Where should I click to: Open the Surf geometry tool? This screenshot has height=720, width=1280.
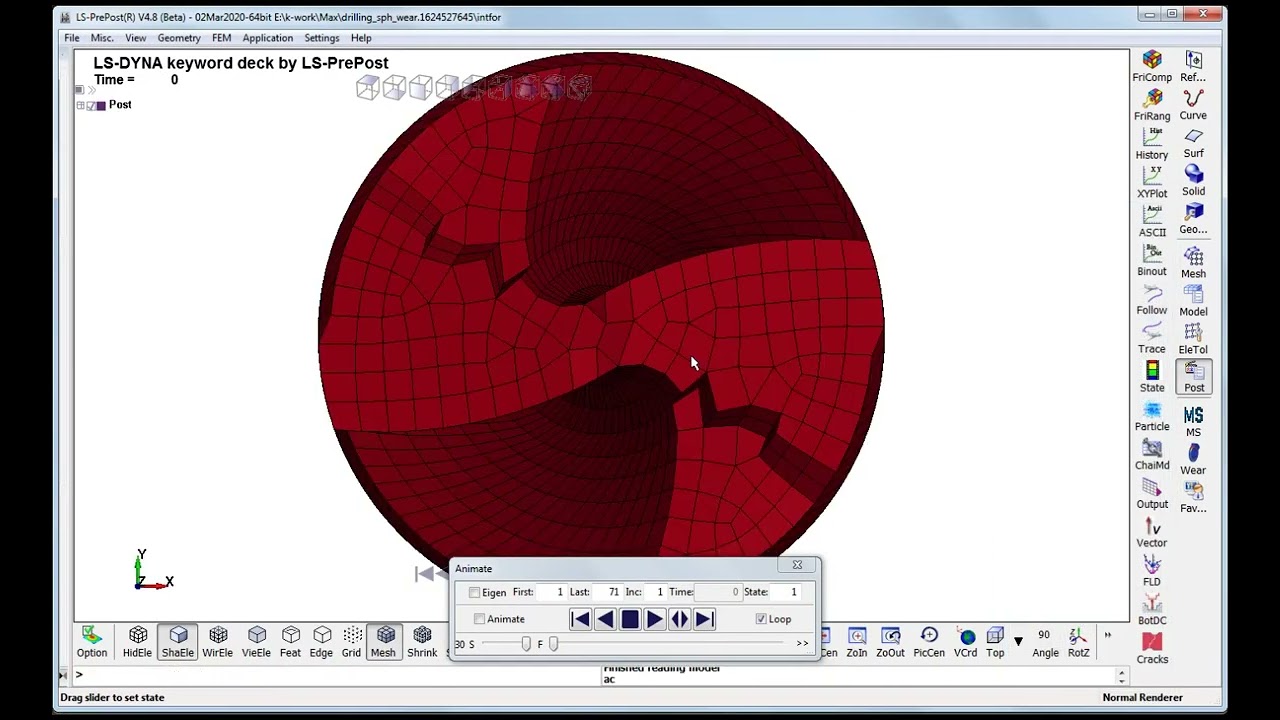click(x=1193, y=143)
